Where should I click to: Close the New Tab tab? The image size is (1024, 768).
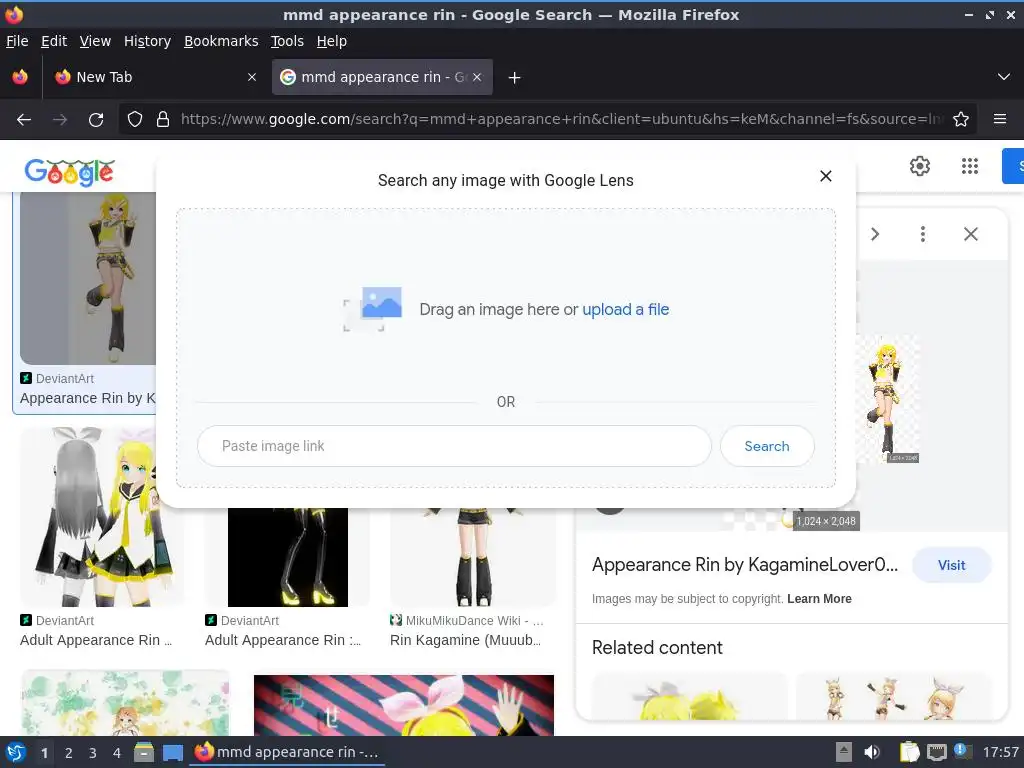[x=252, y=77]
